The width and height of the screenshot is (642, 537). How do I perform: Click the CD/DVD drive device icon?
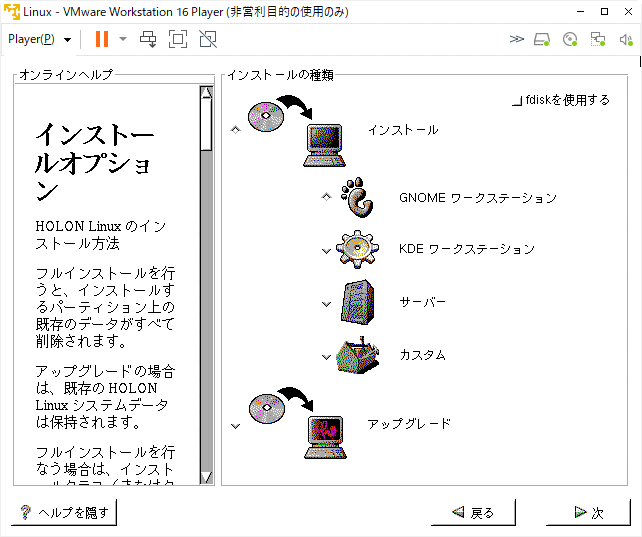tap(570, 39)
